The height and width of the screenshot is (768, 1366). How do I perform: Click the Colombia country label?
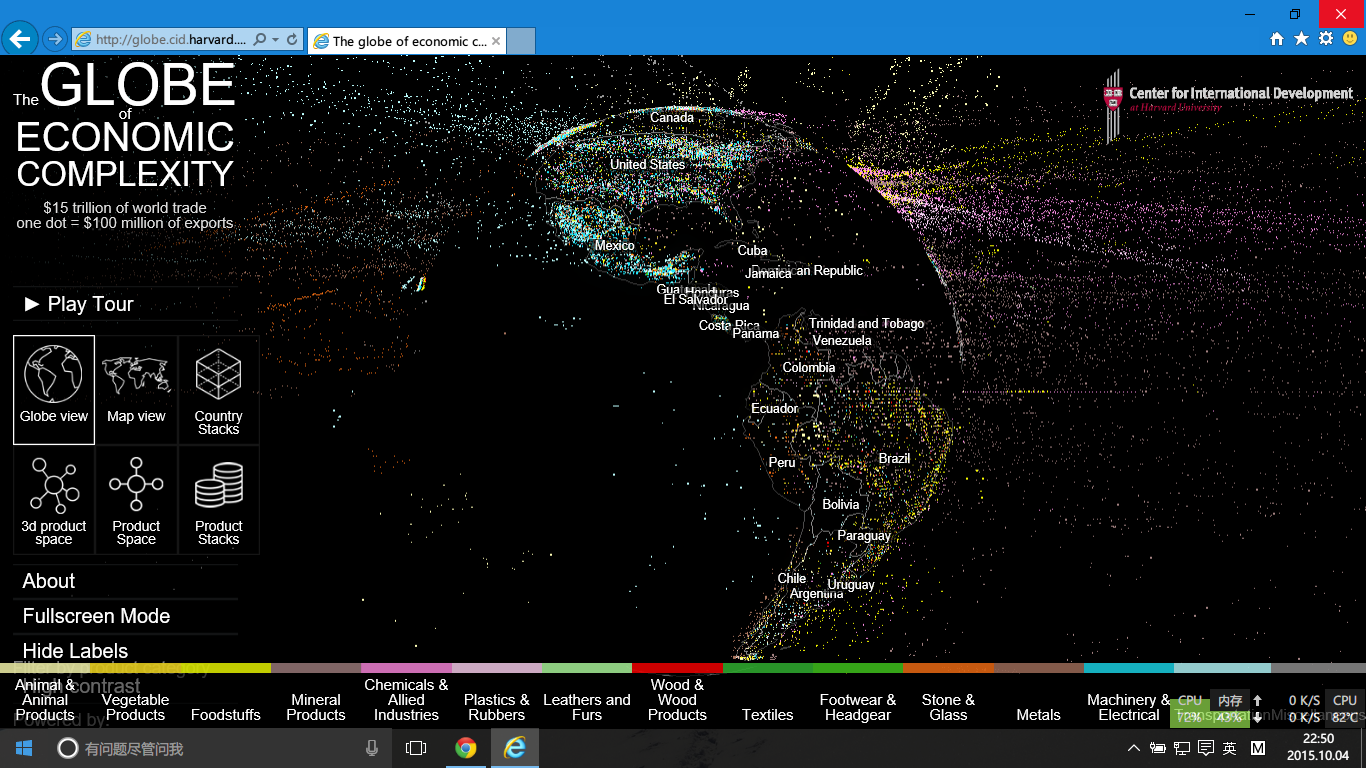click(809, 367)
